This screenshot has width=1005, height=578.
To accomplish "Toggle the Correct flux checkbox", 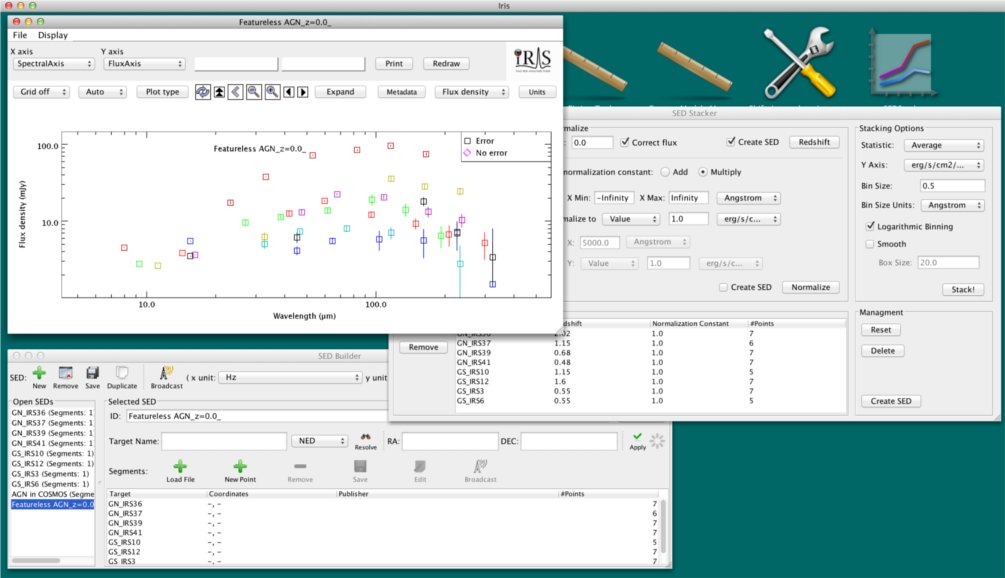I will 625,142.
